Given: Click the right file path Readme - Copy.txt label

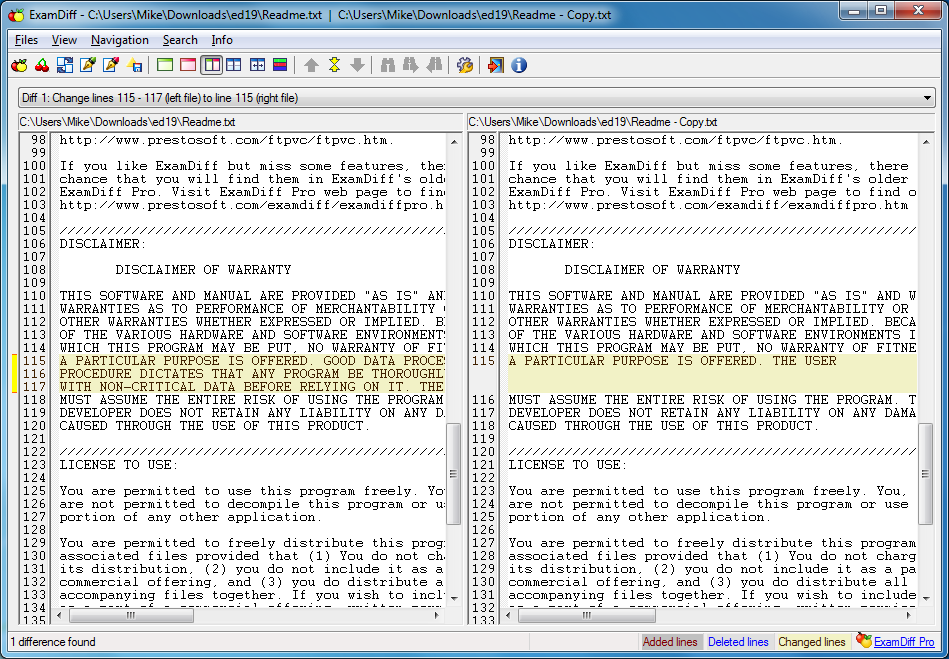Looking at the screenshot, I should (x=593, y=122).
